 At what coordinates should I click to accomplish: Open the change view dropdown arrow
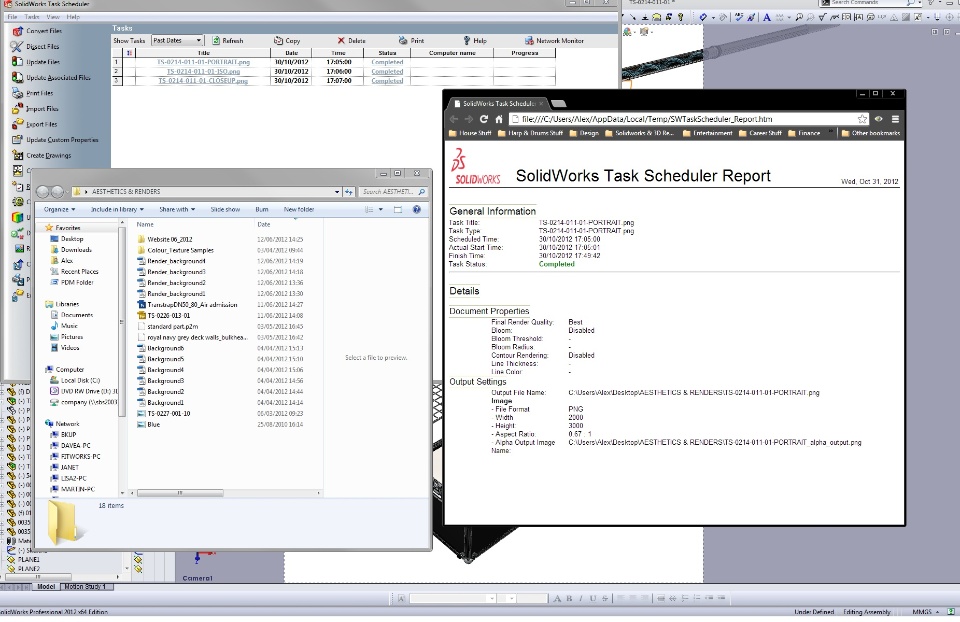pos(381,209)
